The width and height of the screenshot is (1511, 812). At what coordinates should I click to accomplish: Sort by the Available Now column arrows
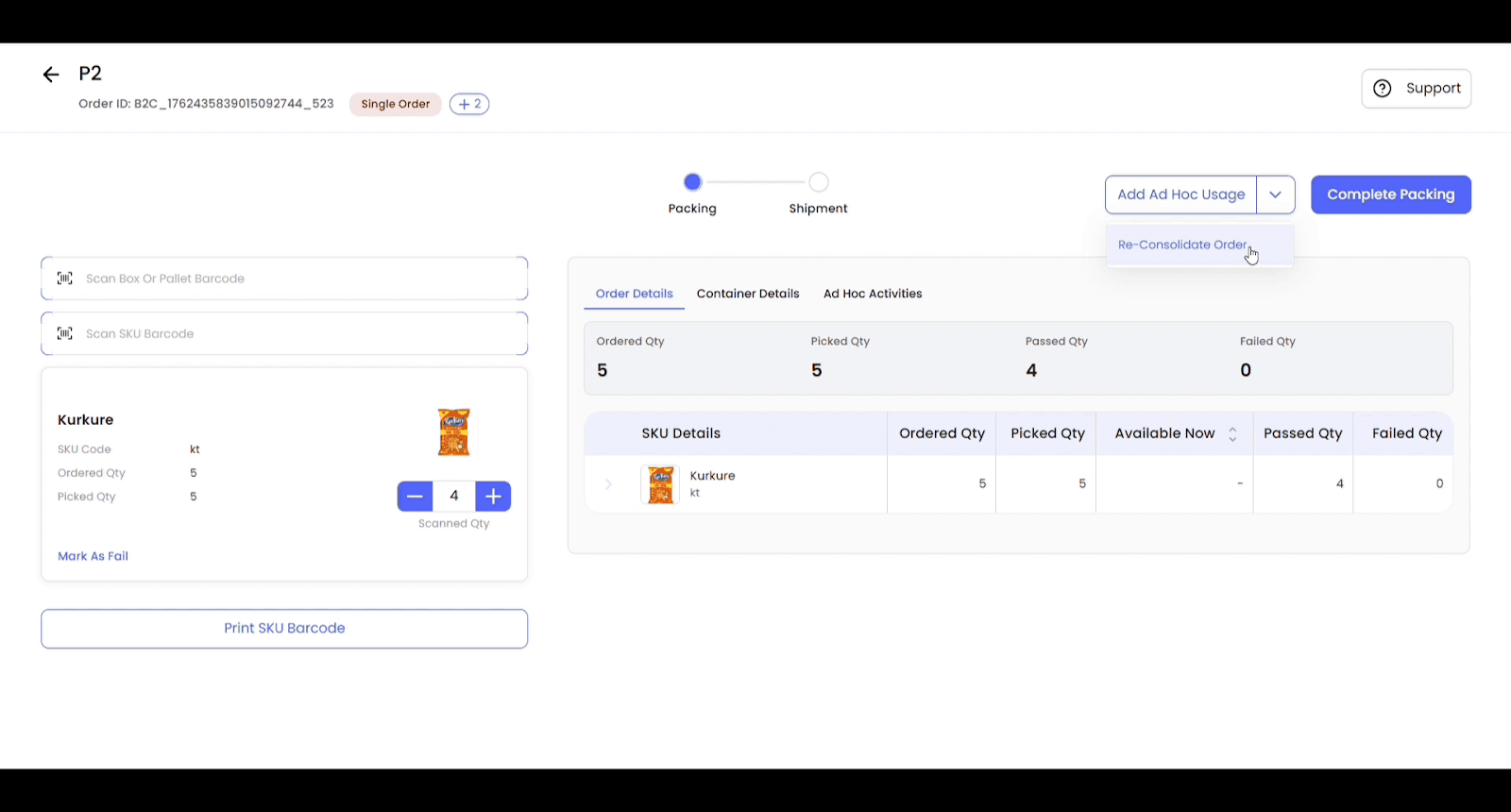tap(1232, 434)
